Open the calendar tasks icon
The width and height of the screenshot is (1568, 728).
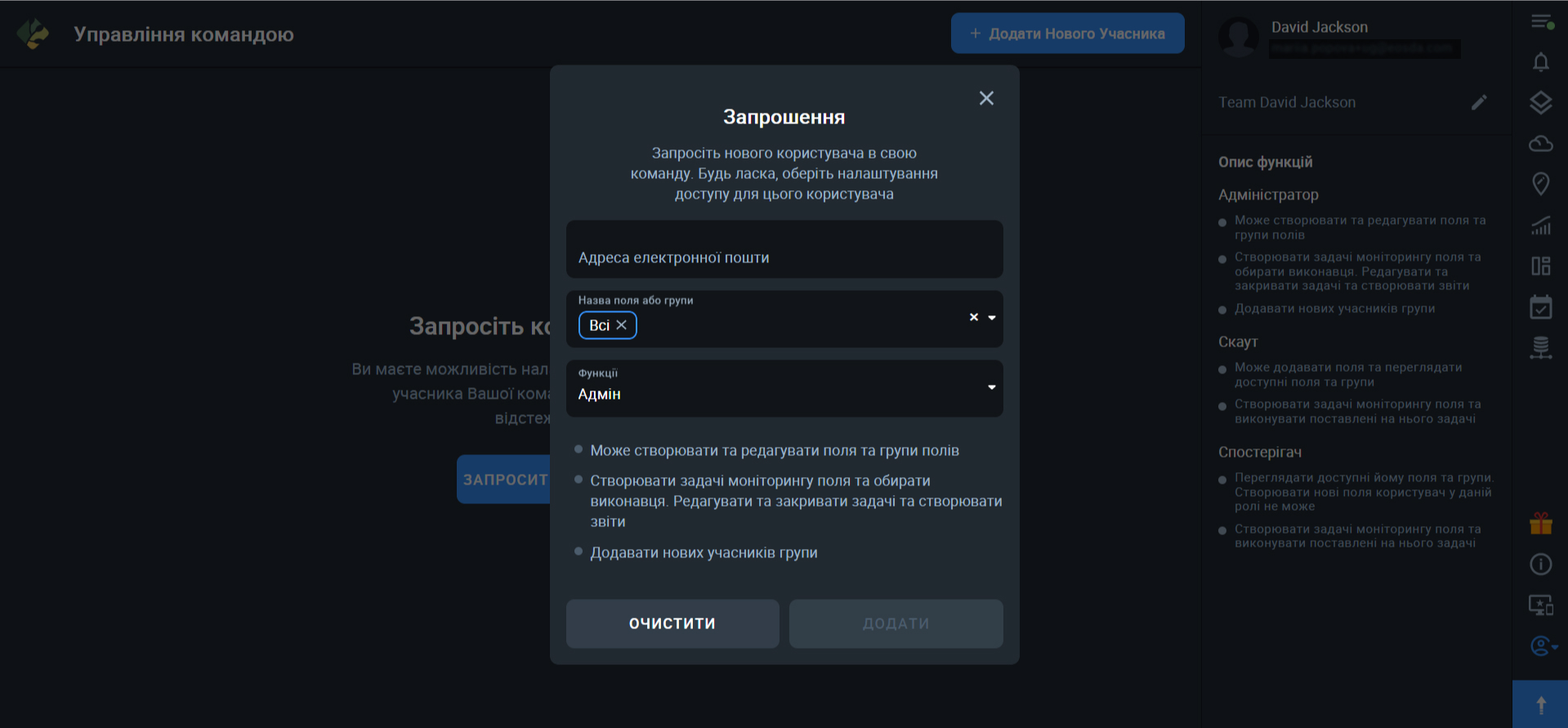pyautogui.click(x=1540, y=307)
